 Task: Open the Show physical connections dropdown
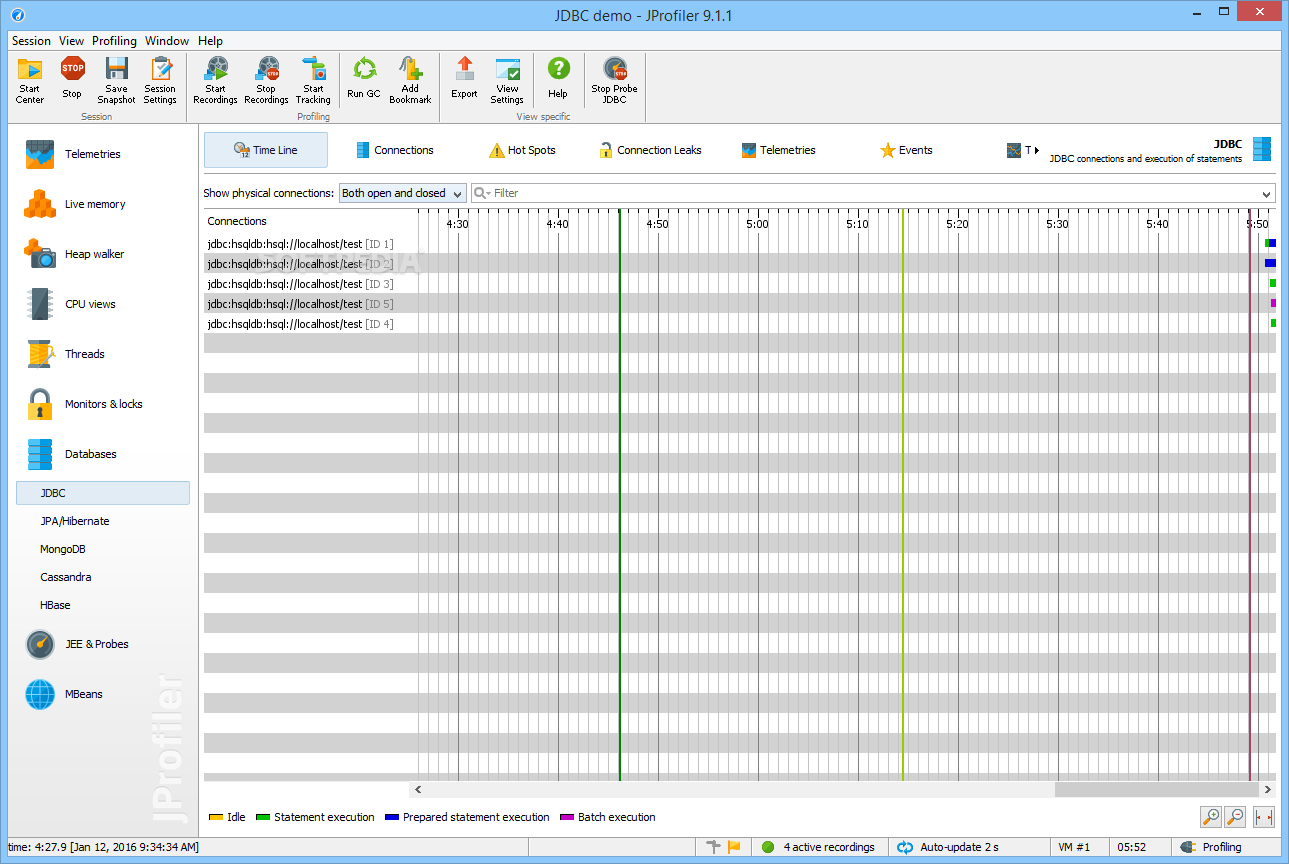[x=403, y=193]
